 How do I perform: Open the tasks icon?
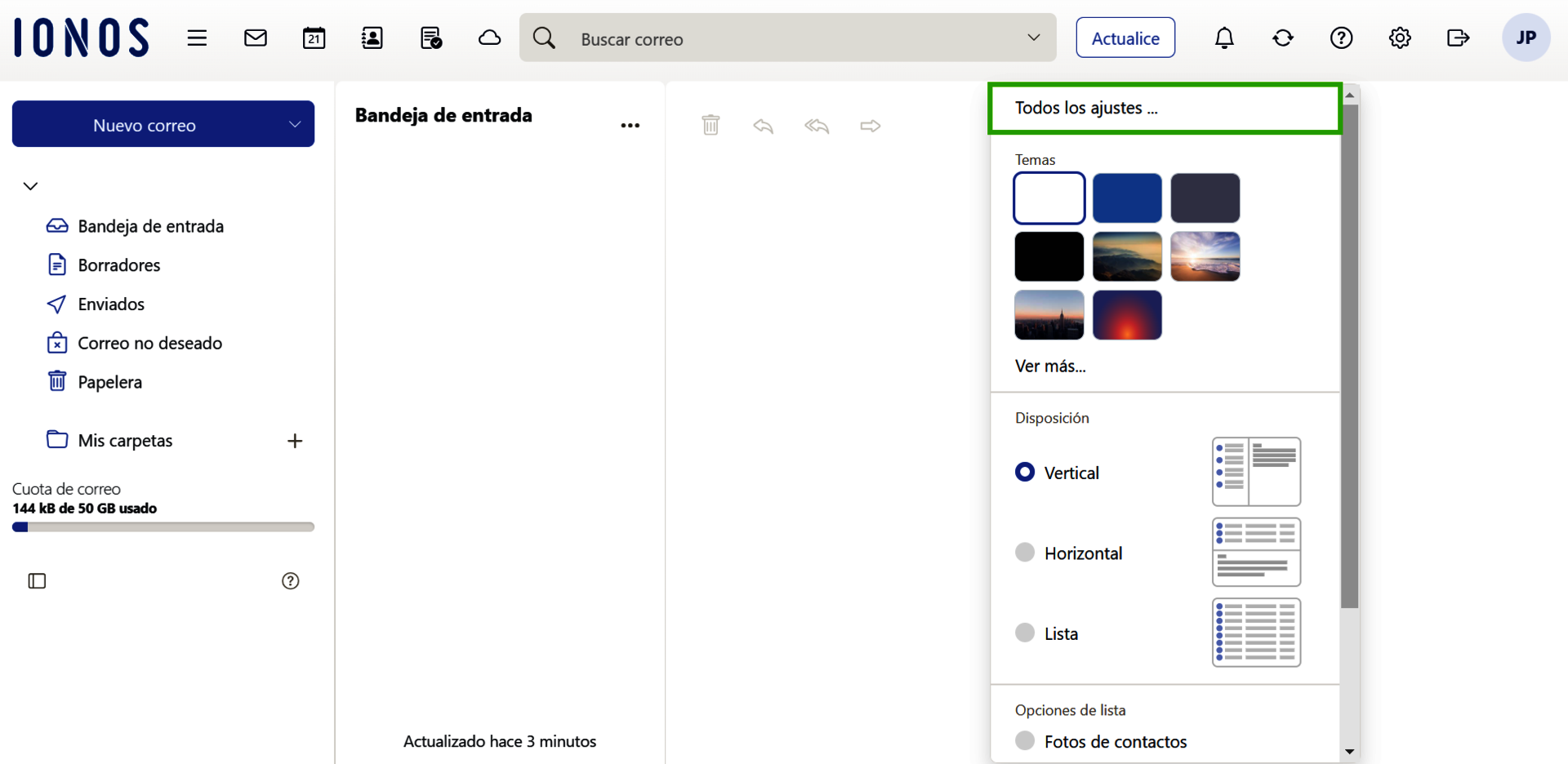pos(431,38)
